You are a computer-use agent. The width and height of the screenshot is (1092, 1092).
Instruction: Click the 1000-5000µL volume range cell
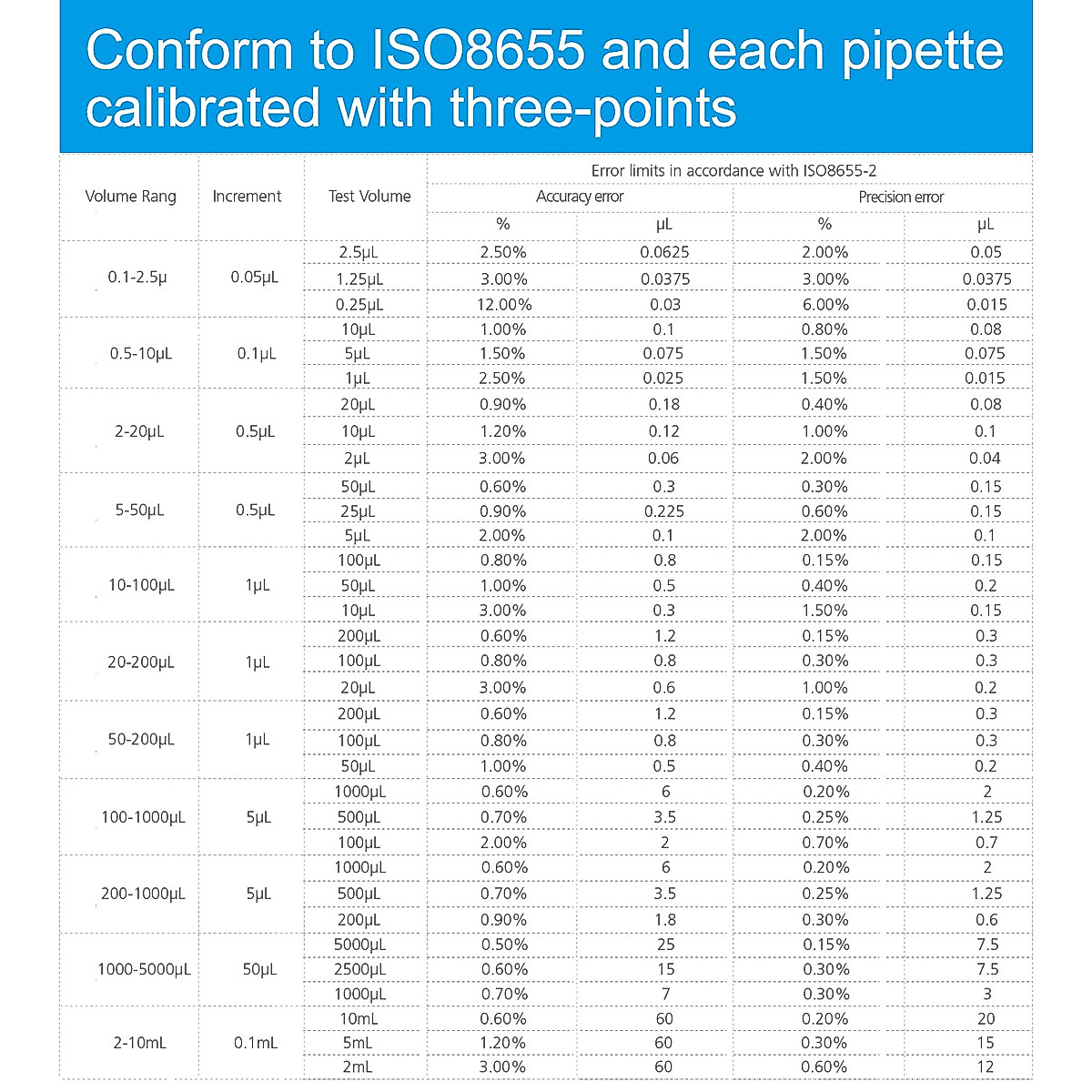144,970
